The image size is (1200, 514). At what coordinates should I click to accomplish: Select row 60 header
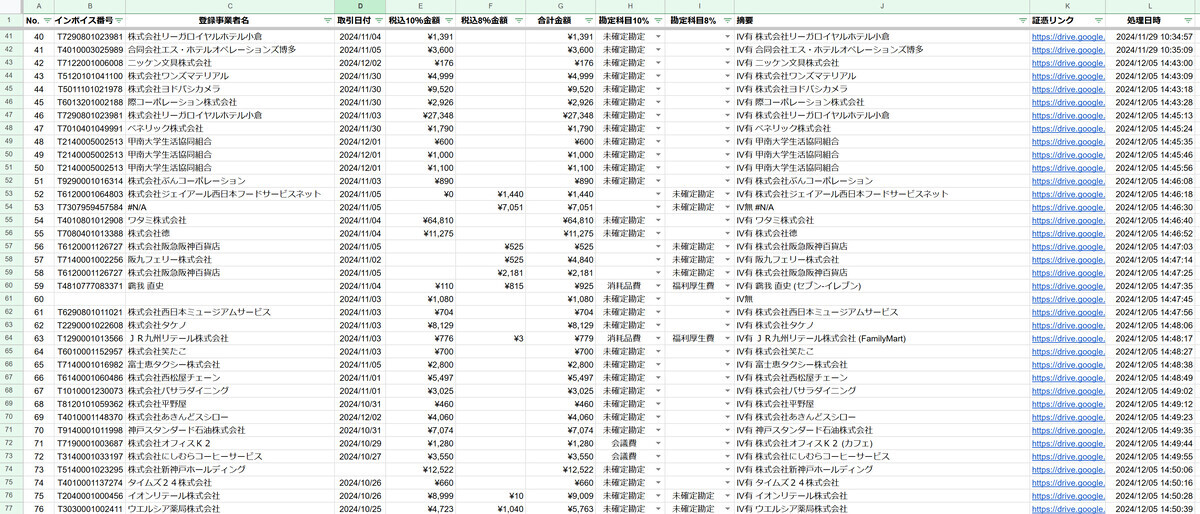[10, 286]
